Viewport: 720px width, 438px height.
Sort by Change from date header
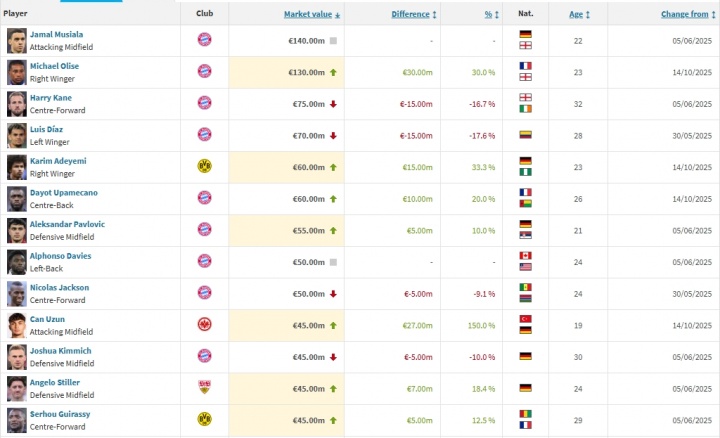pos(684,15)
